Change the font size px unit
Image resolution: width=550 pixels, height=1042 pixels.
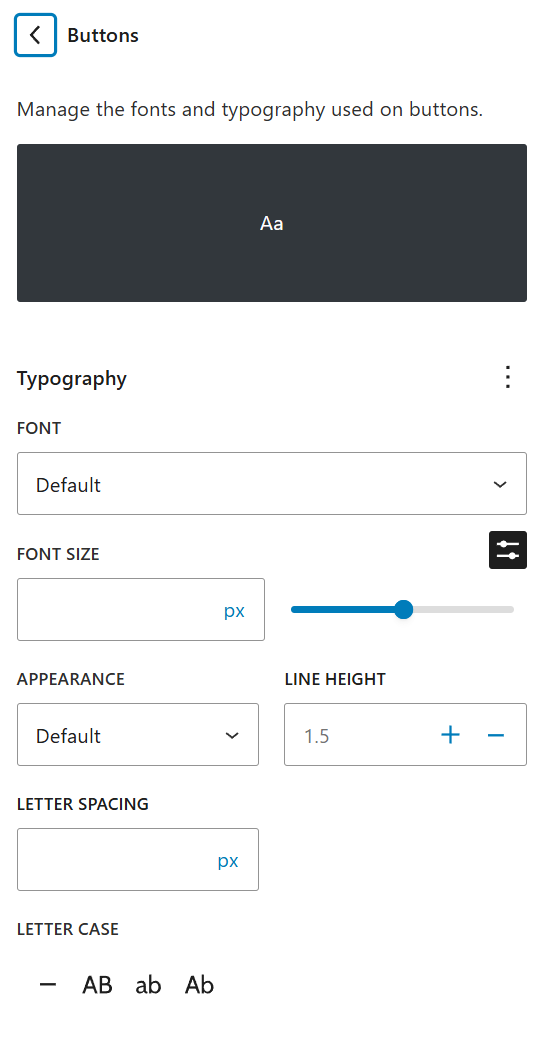click(x=234, y=611)
